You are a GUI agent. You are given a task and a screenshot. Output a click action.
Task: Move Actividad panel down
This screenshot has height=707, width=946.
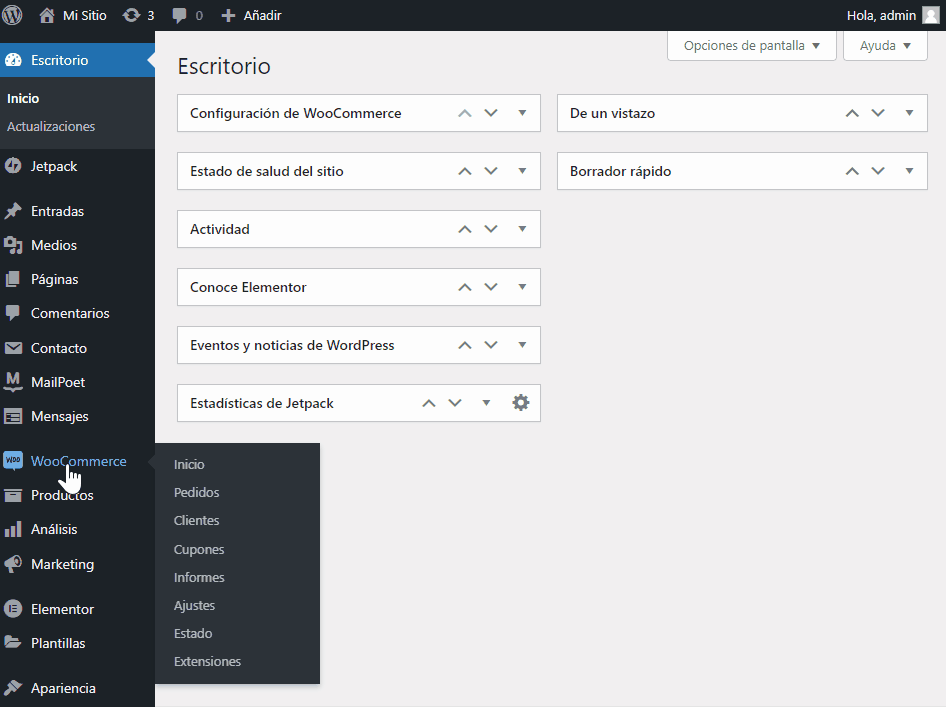[491, 229]
